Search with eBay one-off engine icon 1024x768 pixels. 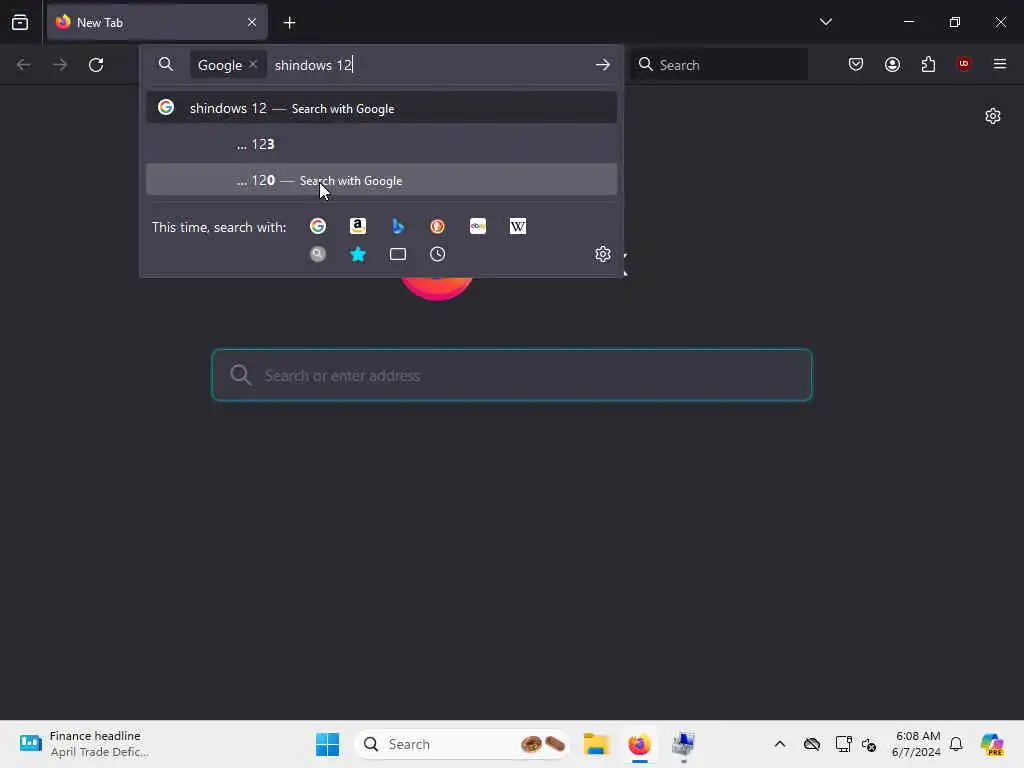click(478, 226)
